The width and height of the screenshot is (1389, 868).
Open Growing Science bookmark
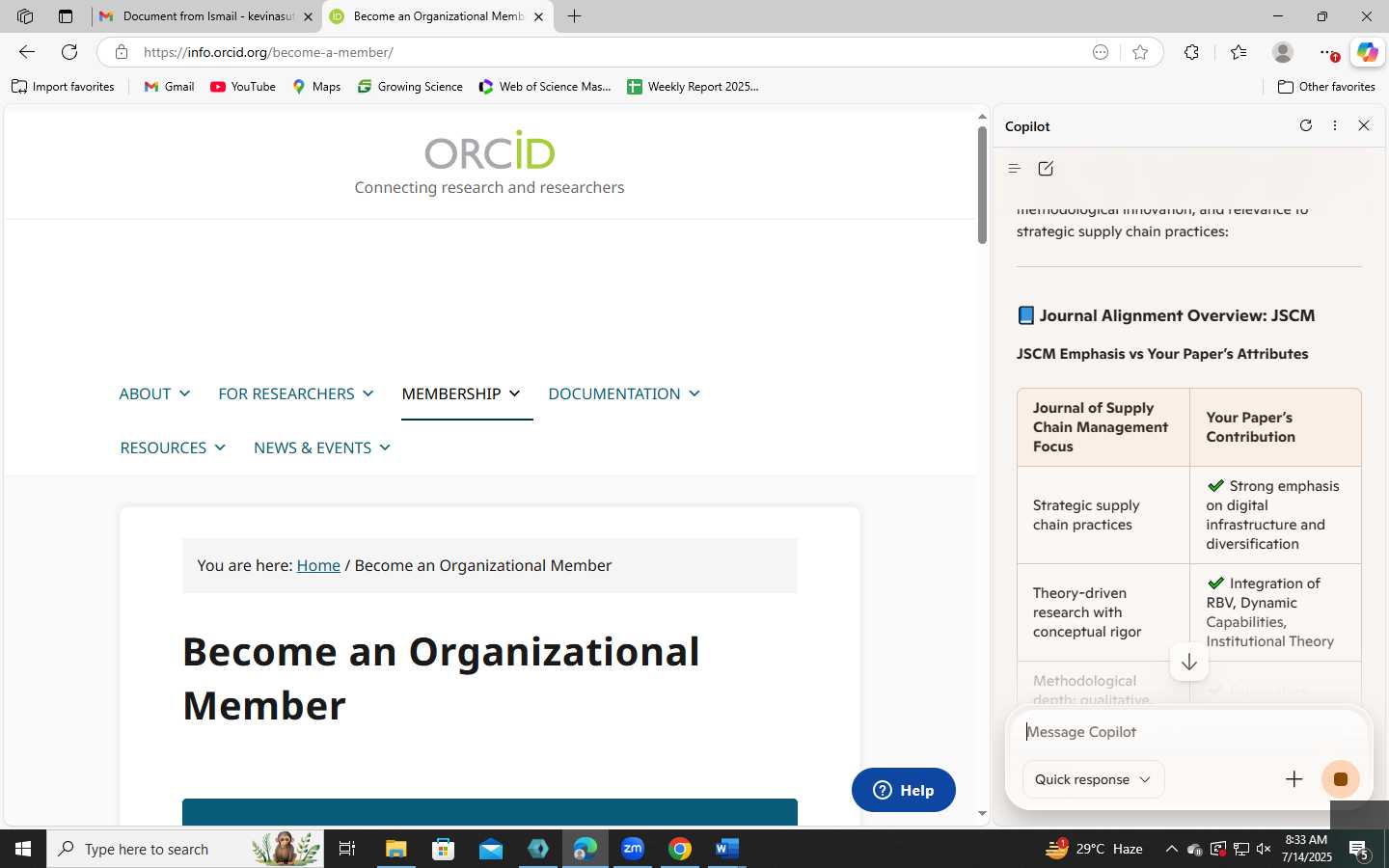tap(410, 87)
